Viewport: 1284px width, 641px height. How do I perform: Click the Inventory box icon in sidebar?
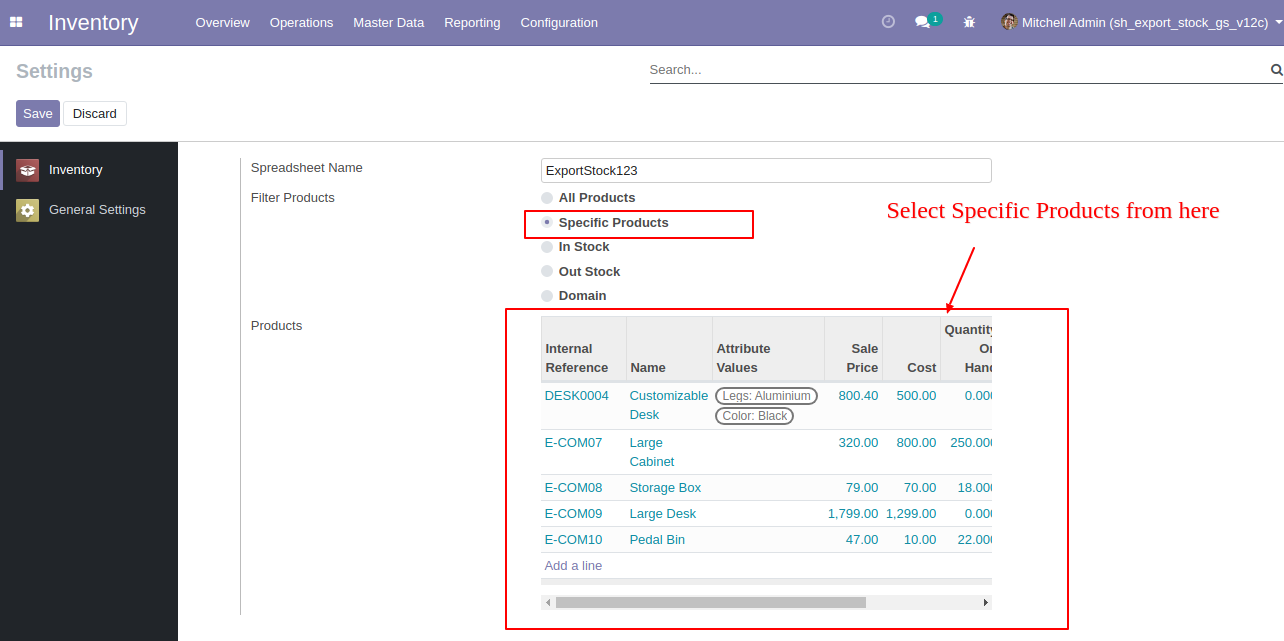[28, 170]
